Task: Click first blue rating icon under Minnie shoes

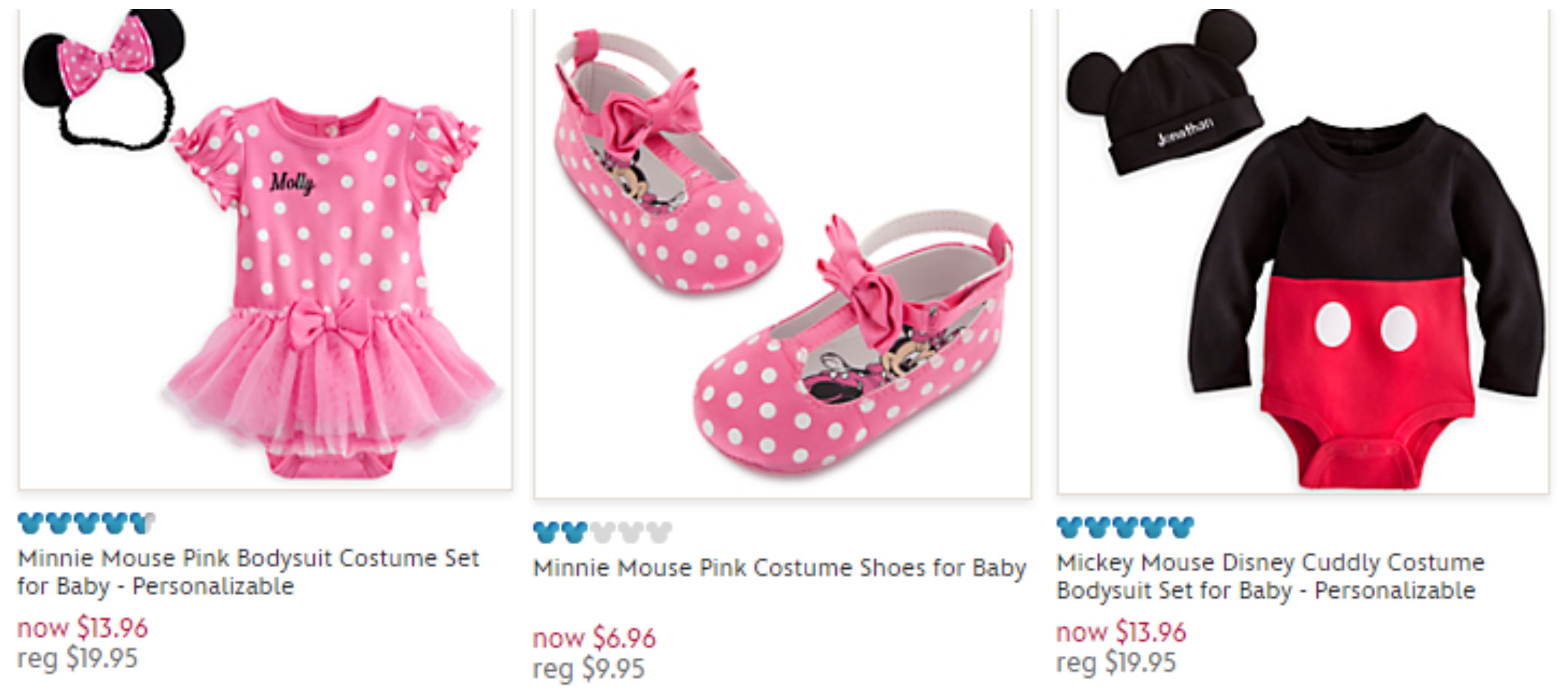Action: click(546, 532)
